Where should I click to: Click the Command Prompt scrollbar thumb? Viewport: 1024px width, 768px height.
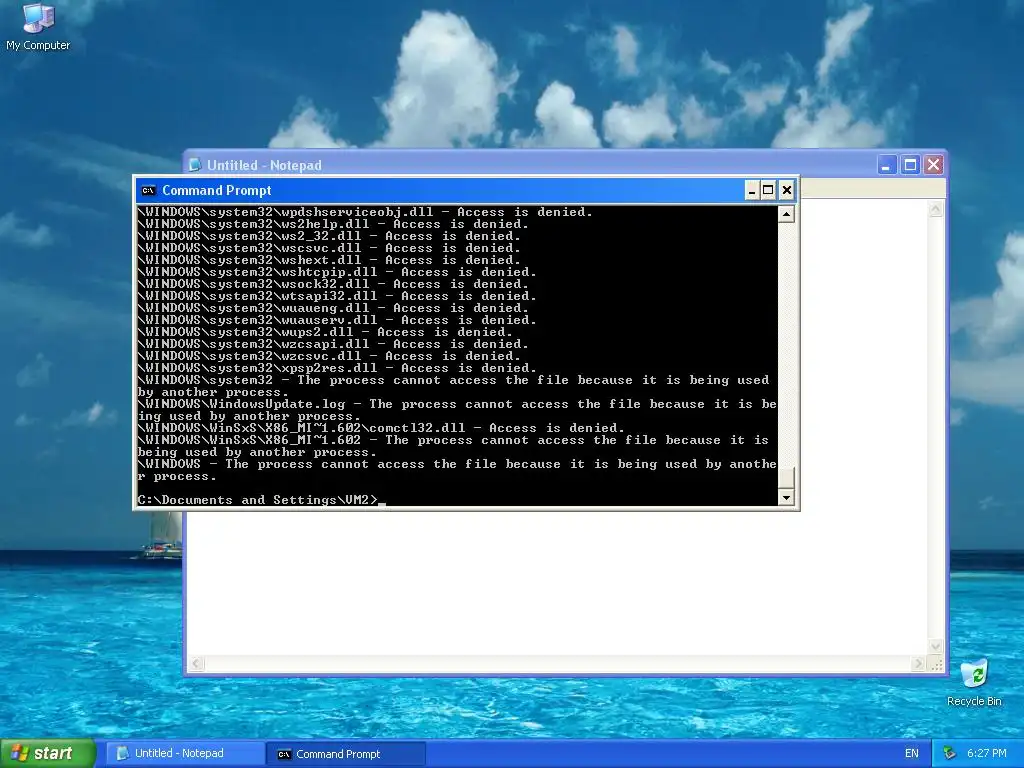pyautogui.click(x=786, y=478)
